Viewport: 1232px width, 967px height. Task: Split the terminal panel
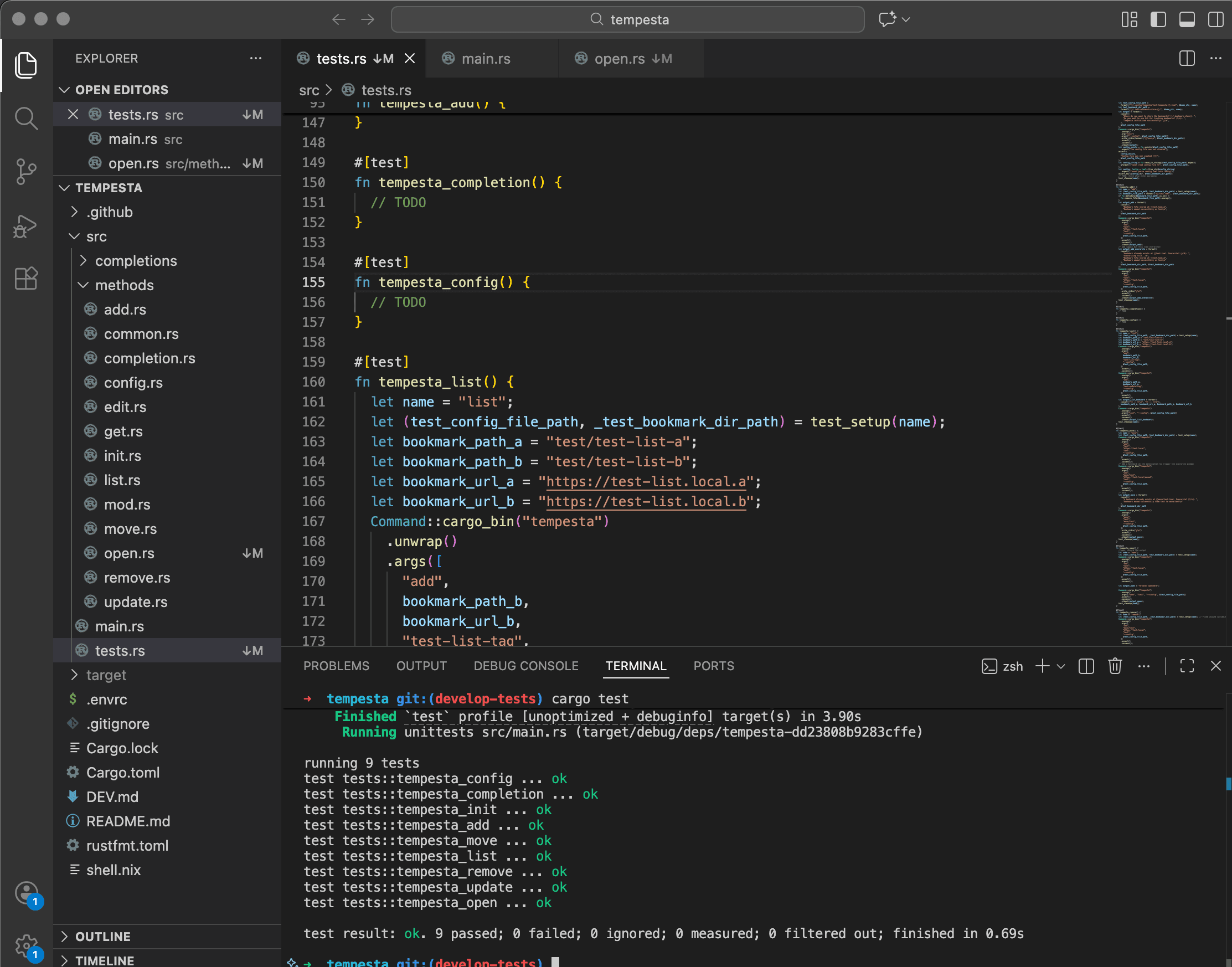(1085, 666)
